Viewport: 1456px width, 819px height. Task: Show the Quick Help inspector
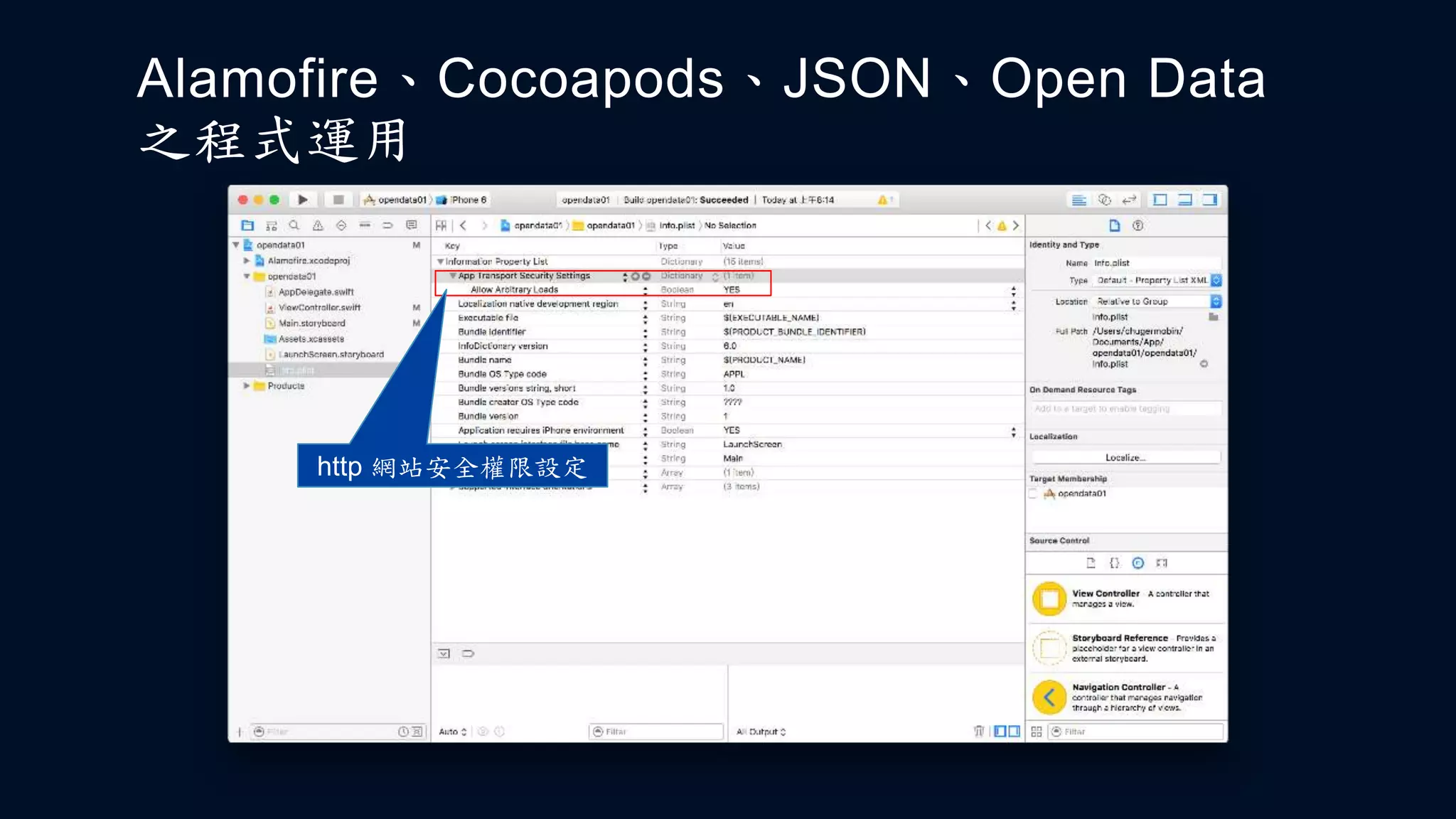pyautogui.click(x=1138, y=225)
